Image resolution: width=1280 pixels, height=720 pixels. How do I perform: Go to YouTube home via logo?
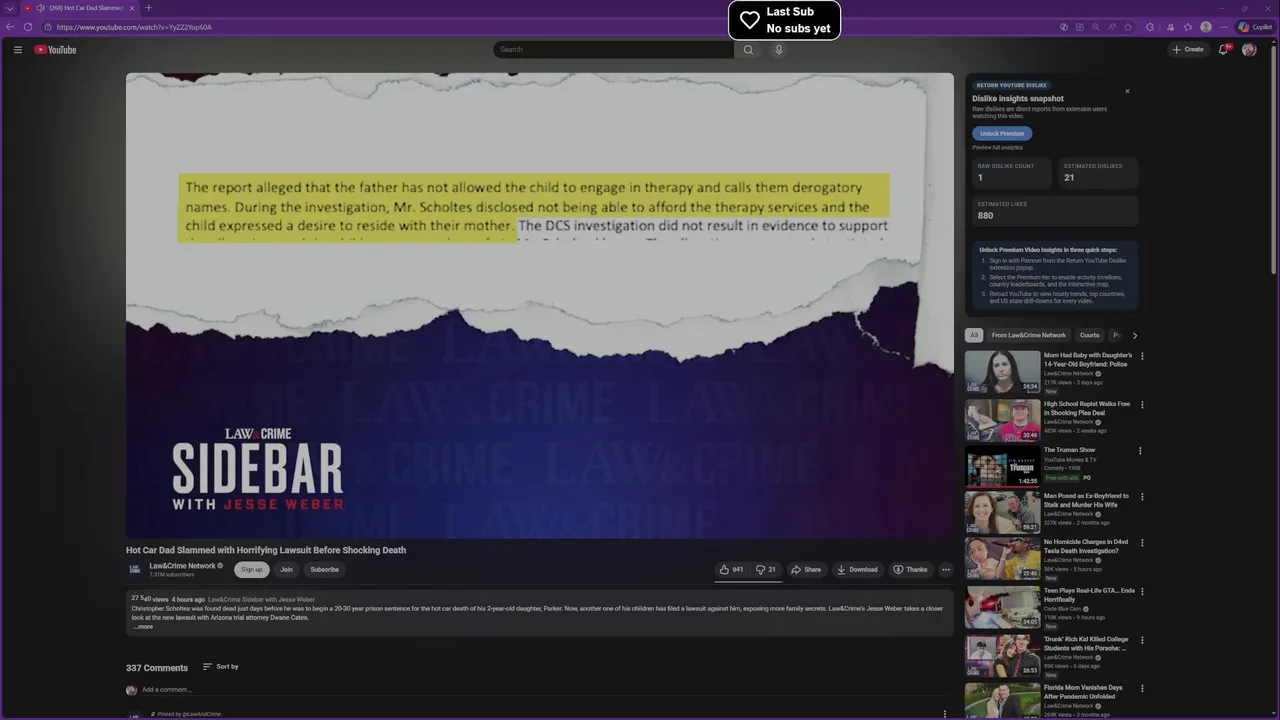pos(55,49)
